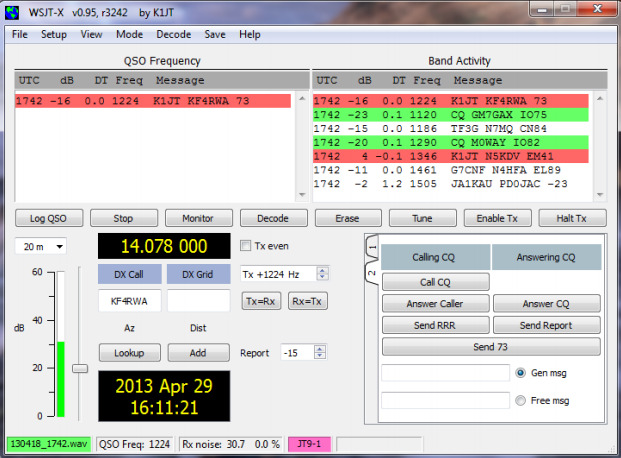Select the CQ M0WAY IO82 decode row
621x458 pixels.
(x=451, y=142)
